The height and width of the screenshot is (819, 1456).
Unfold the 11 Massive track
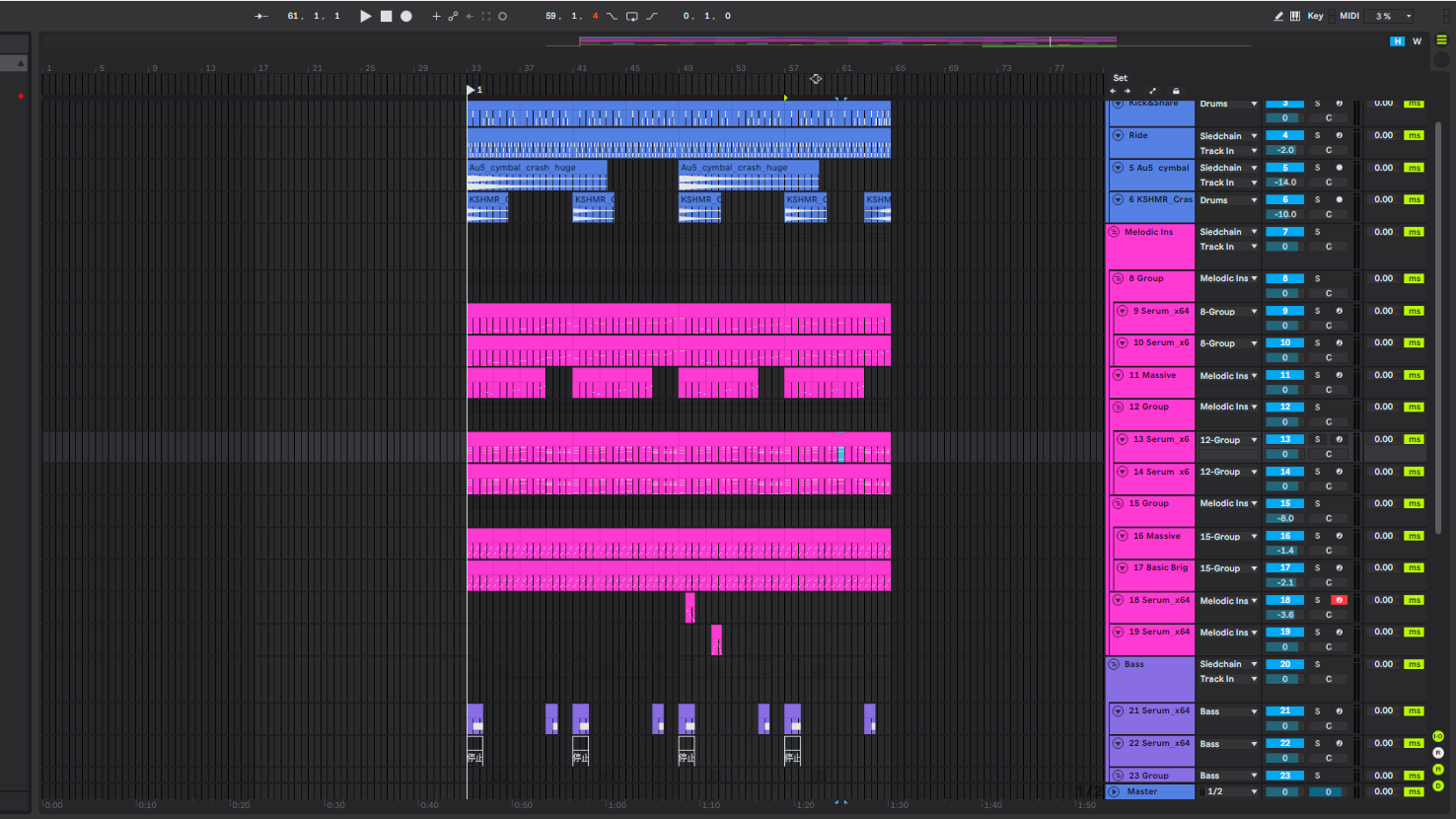coord(1118,375)
